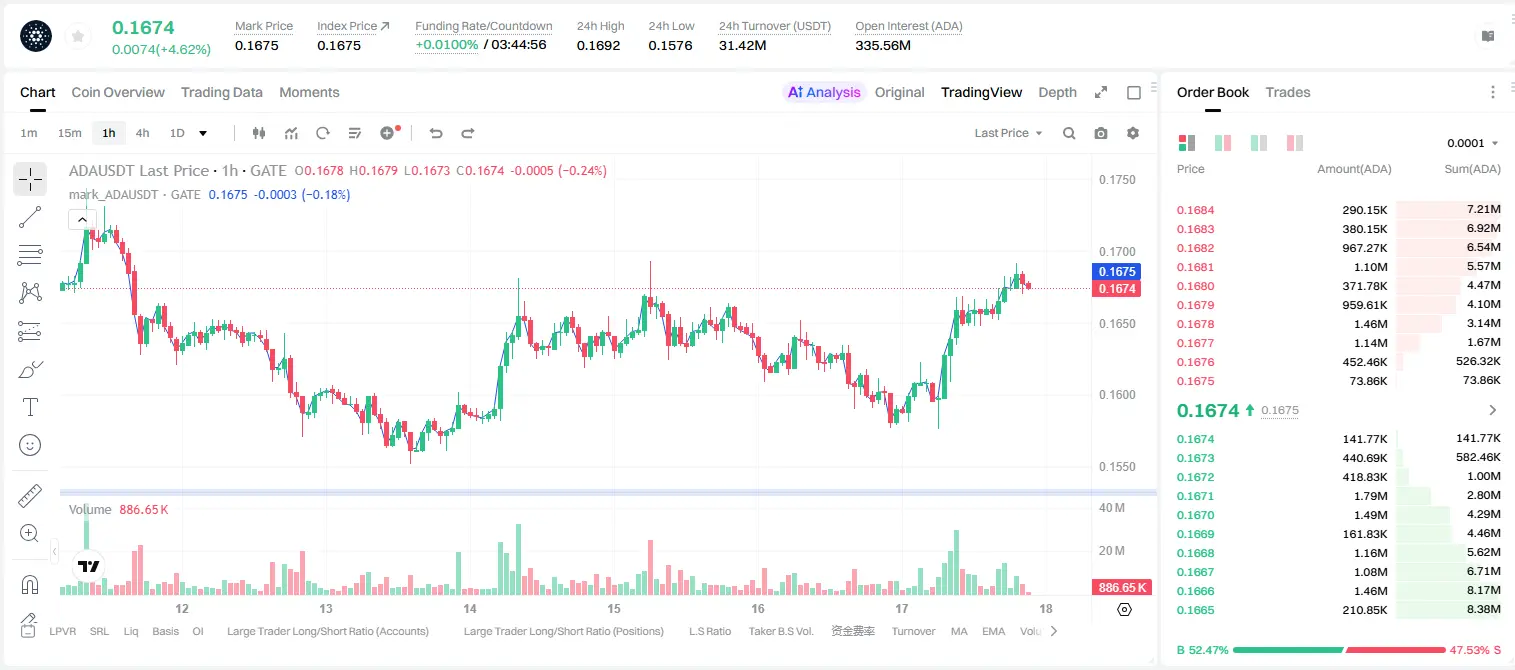Switch to the Trades tab
Image resolution: width=1515 pixels, height=670 pixels.
pos(1287,92)
